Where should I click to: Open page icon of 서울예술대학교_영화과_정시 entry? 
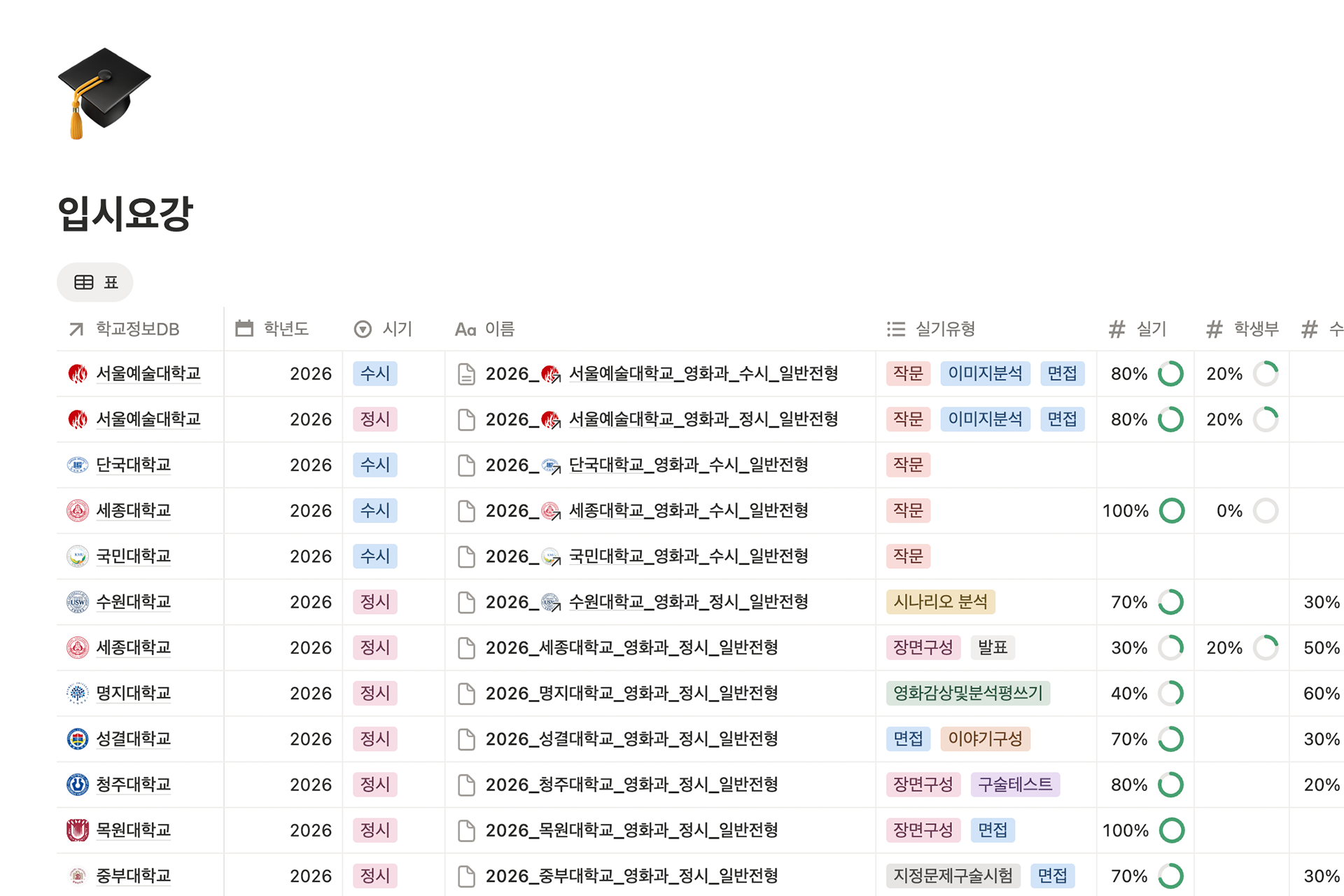tap(466, 419)
